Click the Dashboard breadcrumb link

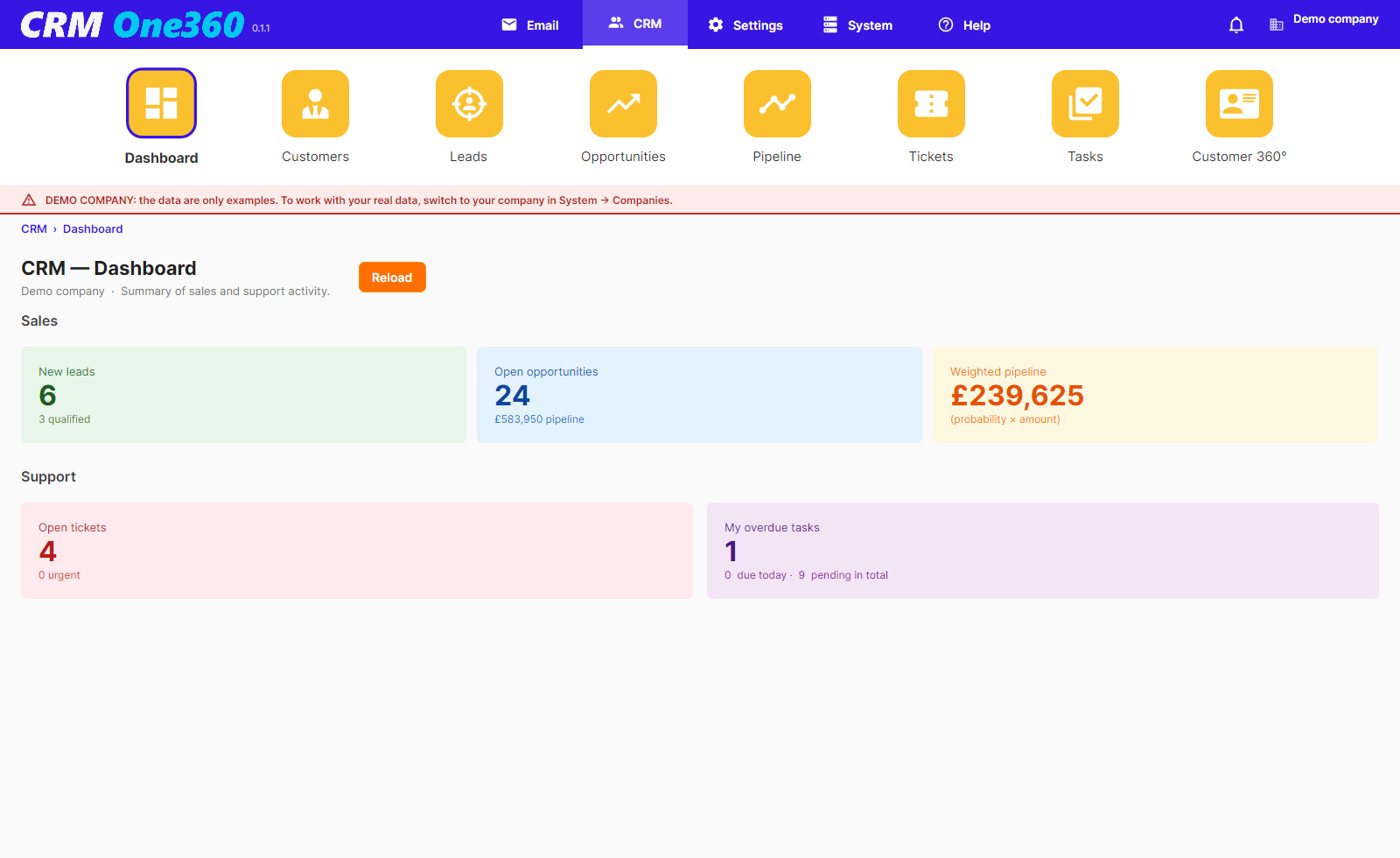(93, 229)
